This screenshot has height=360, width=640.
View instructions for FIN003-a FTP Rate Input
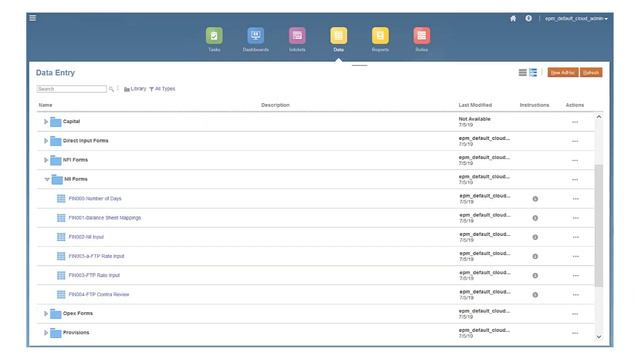pyautogui.click(x=535, y=256)
